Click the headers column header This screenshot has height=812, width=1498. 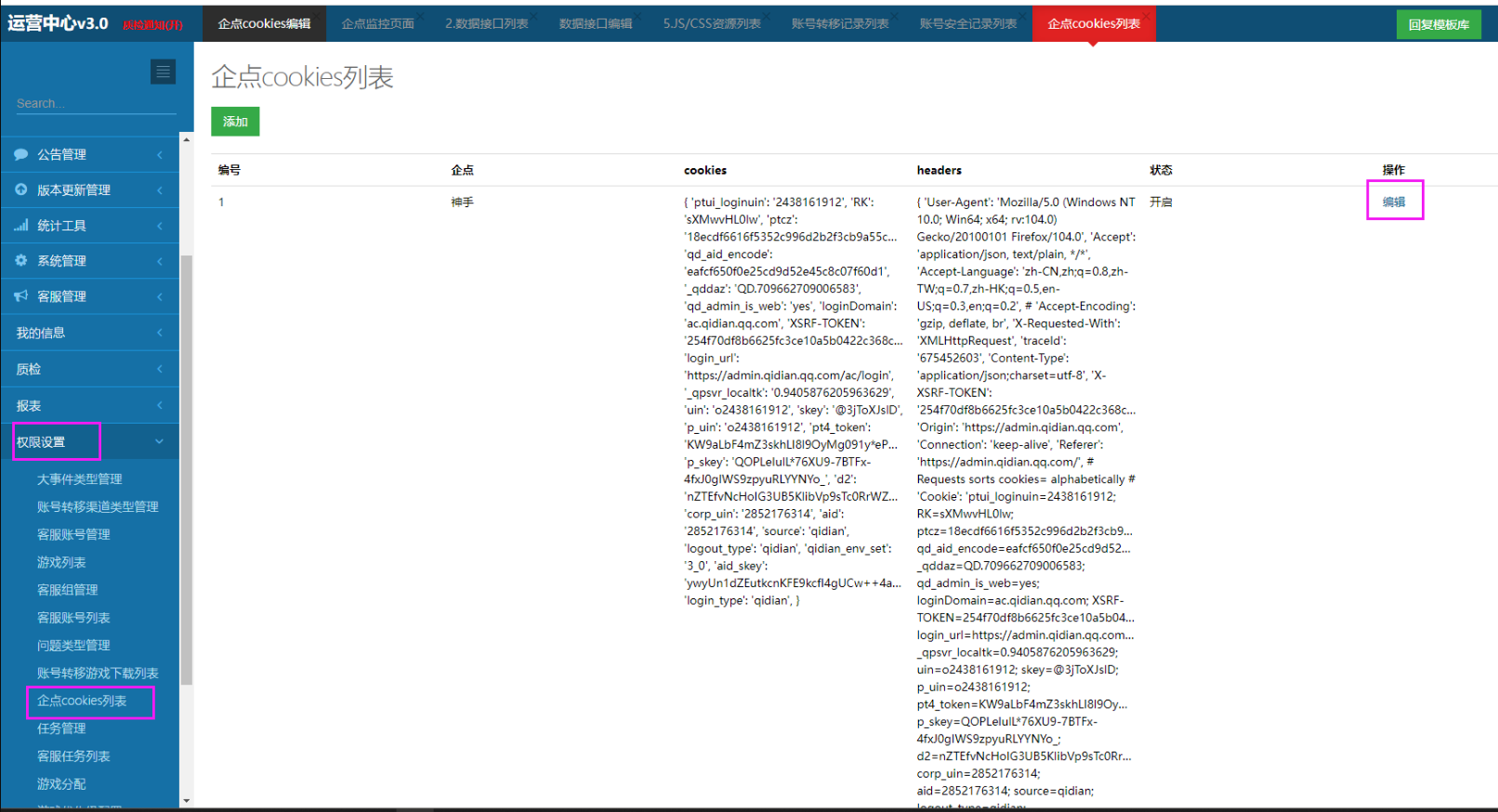(940, 170)
